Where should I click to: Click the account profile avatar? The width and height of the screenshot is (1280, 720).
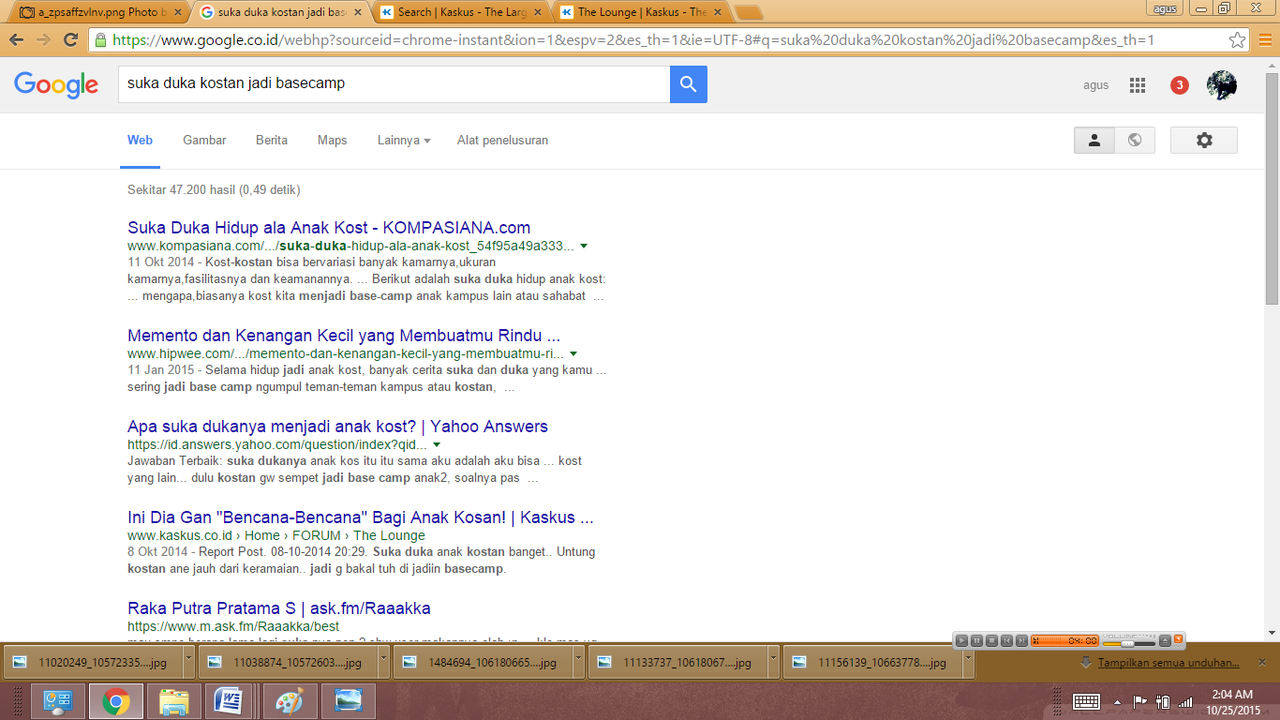[x=1221, y=85]
